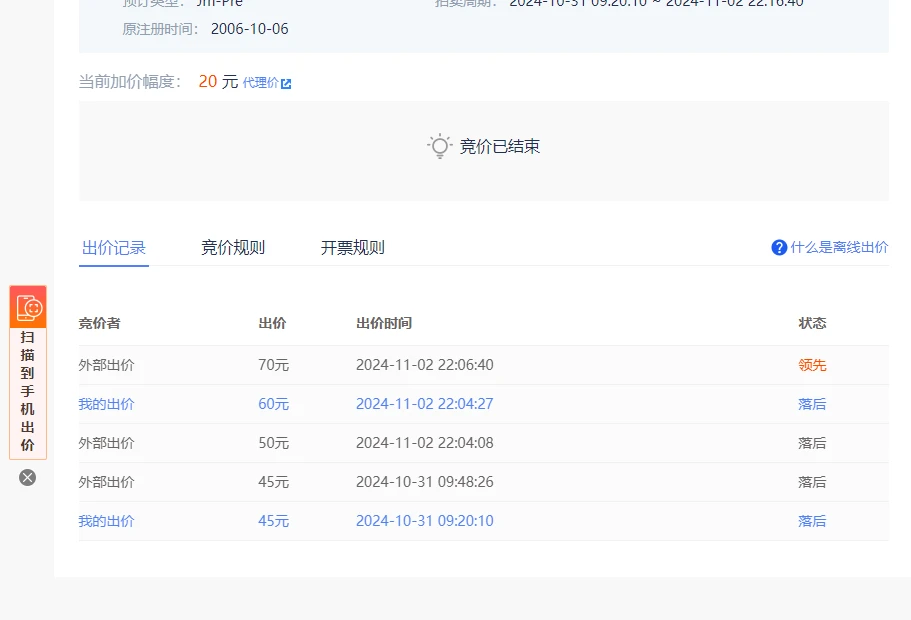The width and height of the screenshot is (911, 620).
Task: Click the 状态 column header
Action: (x=812, y=324)
